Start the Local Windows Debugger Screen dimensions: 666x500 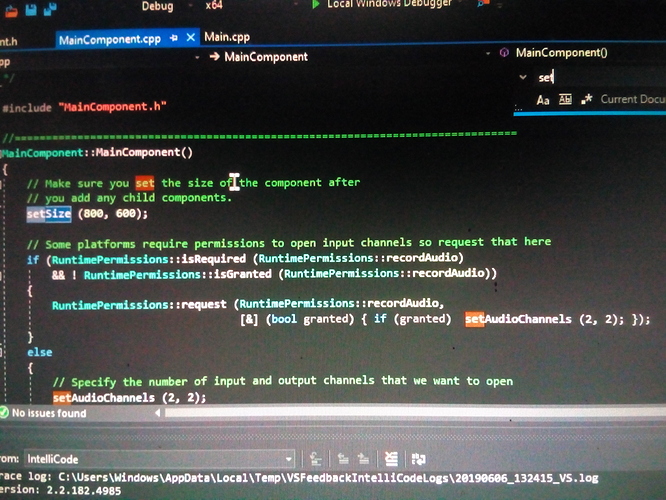coord(381,4)
